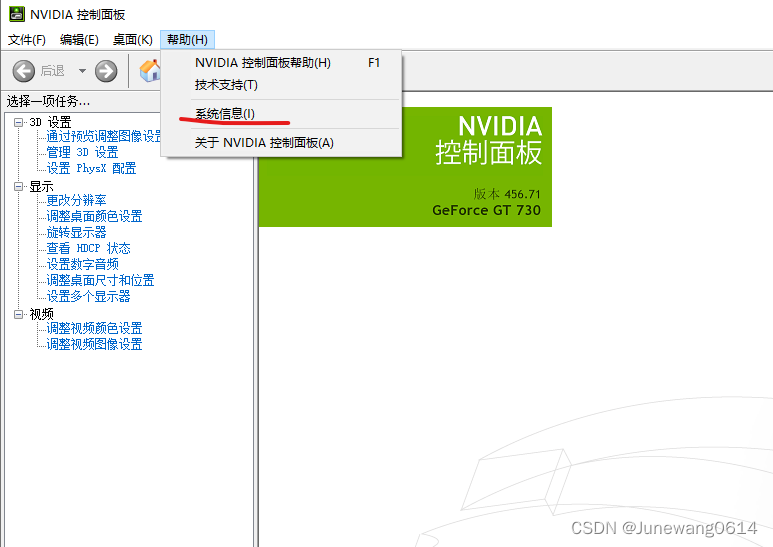773x547 pixels.
Task: Collapse the 视频 tree node
Action: 19,314
